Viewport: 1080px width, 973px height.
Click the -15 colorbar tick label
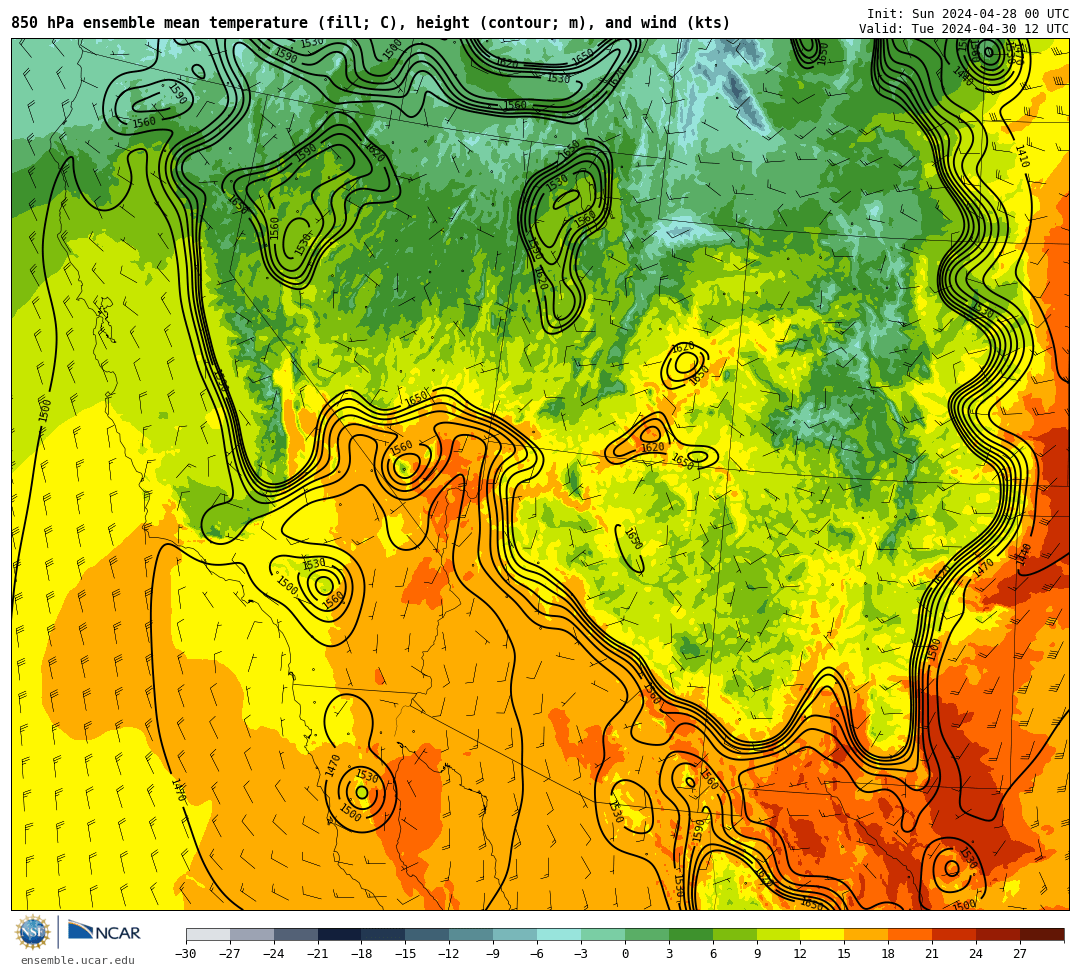tap(406, 954)
